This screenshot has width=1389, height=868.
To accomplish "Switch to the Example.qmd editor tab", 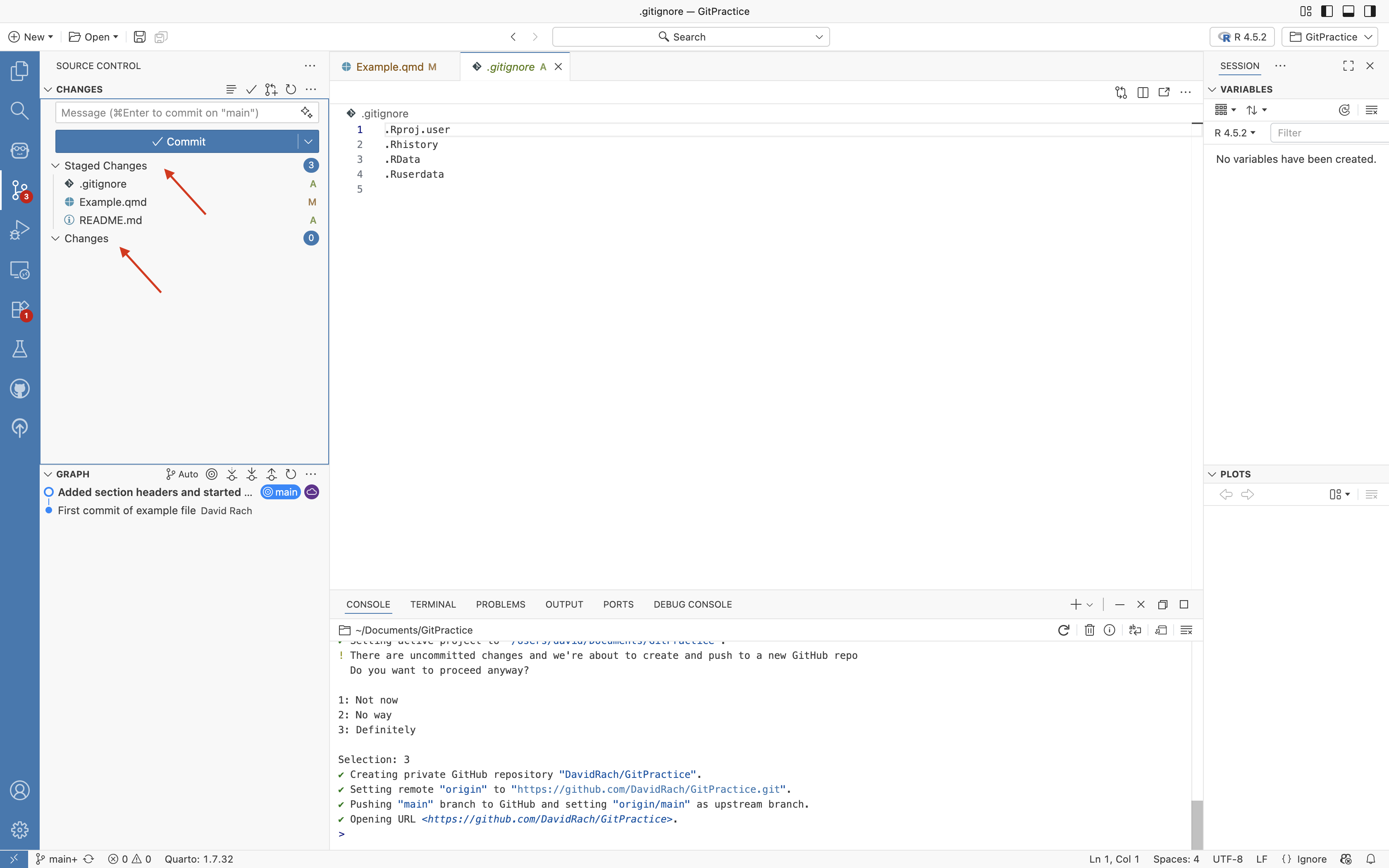I will pyautogui.click(x=390, y=67).
